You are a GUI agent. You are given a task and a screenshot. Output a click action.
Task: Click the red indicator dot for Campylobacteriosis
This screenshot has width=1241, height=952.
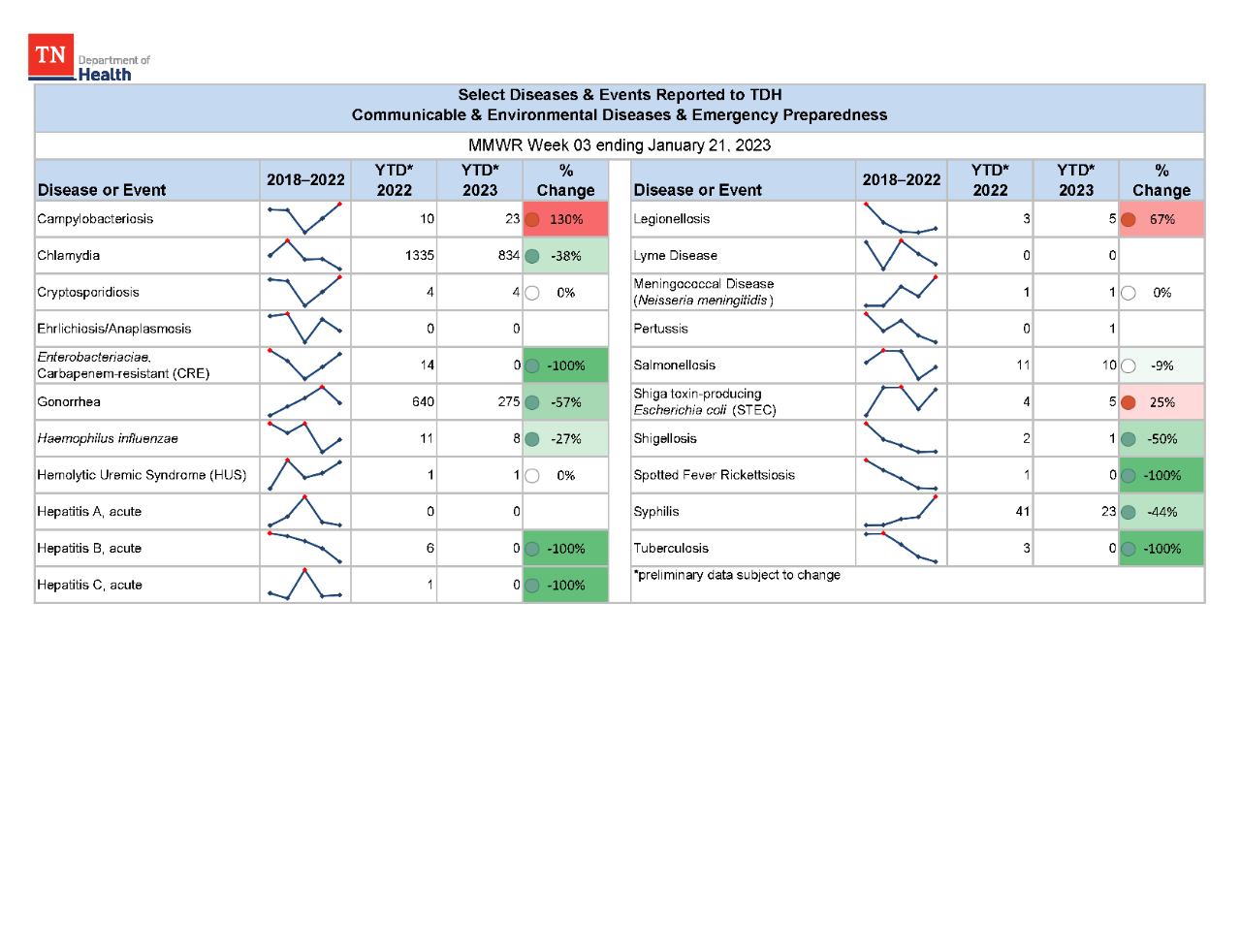tap(532, 219)
